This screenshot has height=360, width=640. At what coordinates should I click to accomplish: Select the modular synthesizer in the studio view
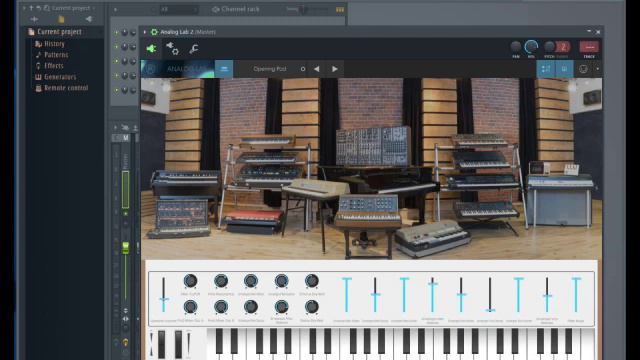tap(373, 146)
